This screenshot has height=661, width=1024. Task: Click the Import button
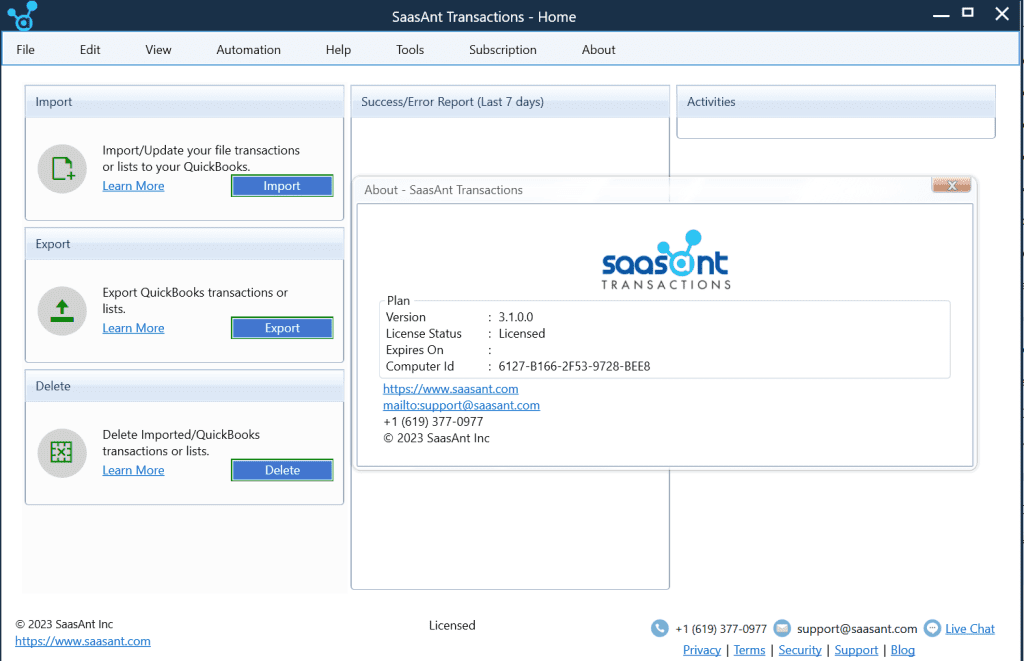pos(281,185)
